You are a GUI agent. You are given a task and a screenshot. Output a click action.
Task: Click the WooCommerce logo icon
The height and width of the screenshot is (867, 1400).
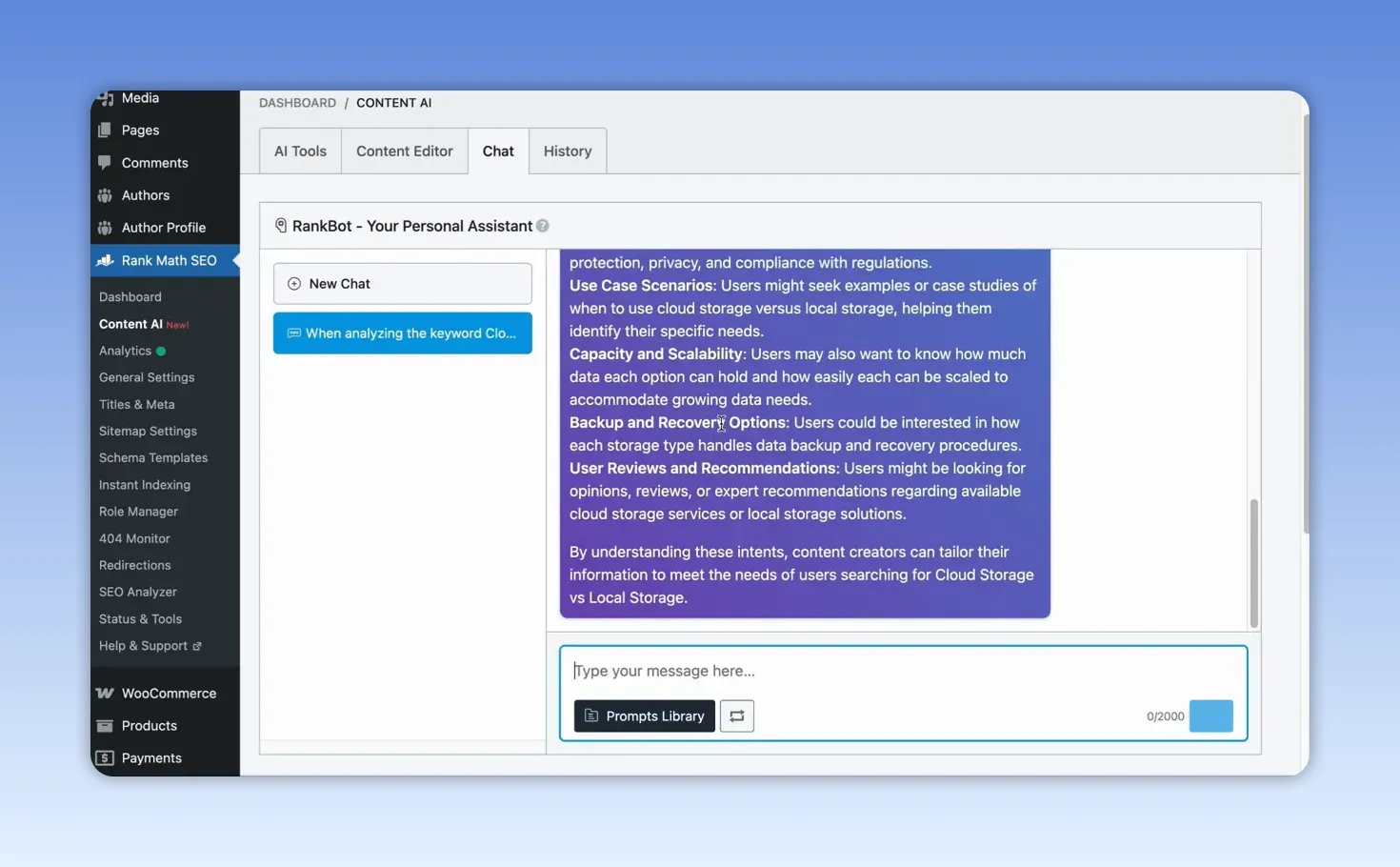point(105,694)
